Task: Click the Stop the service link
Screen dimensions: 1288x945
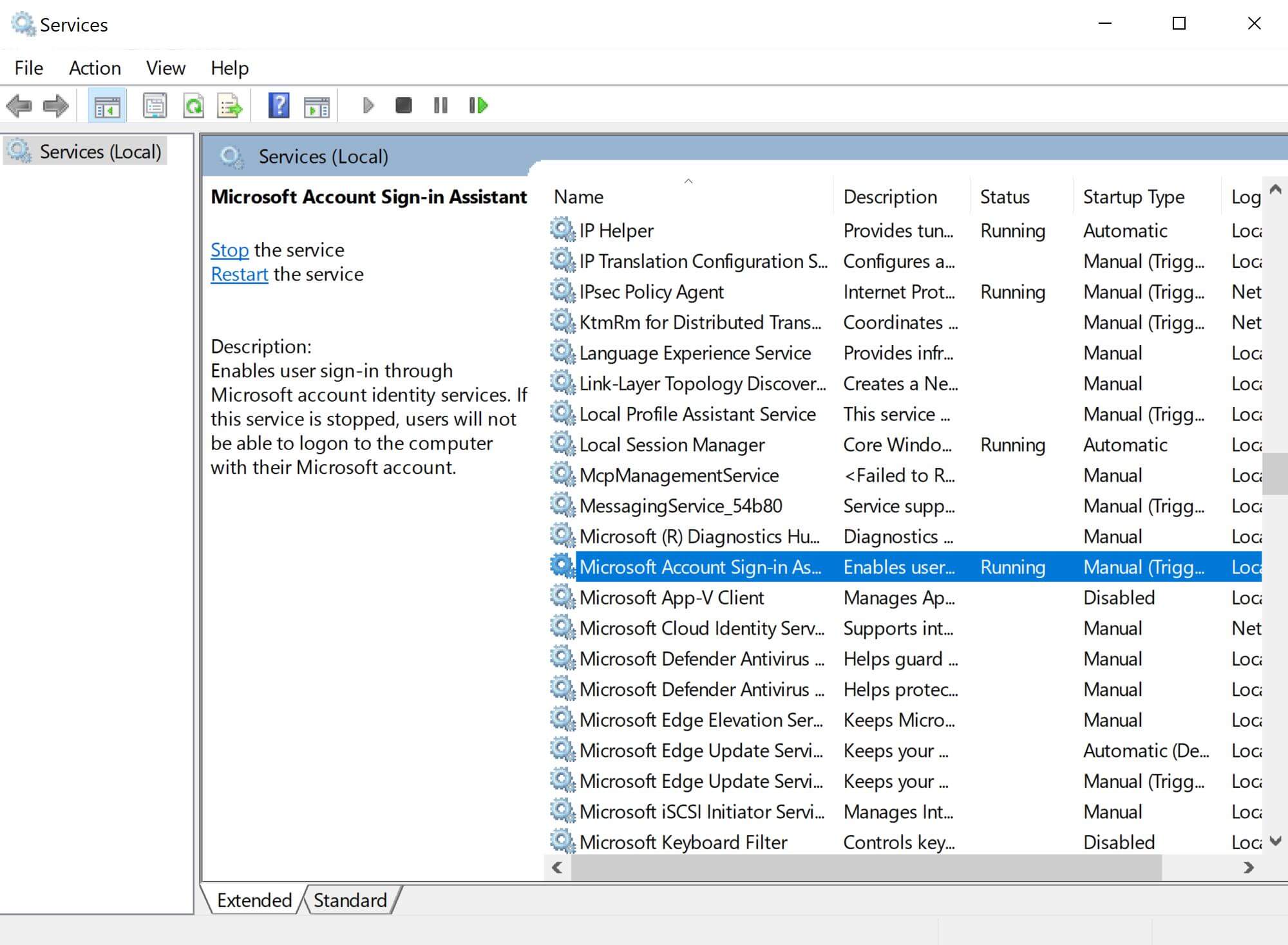Action: pos(229,250)
